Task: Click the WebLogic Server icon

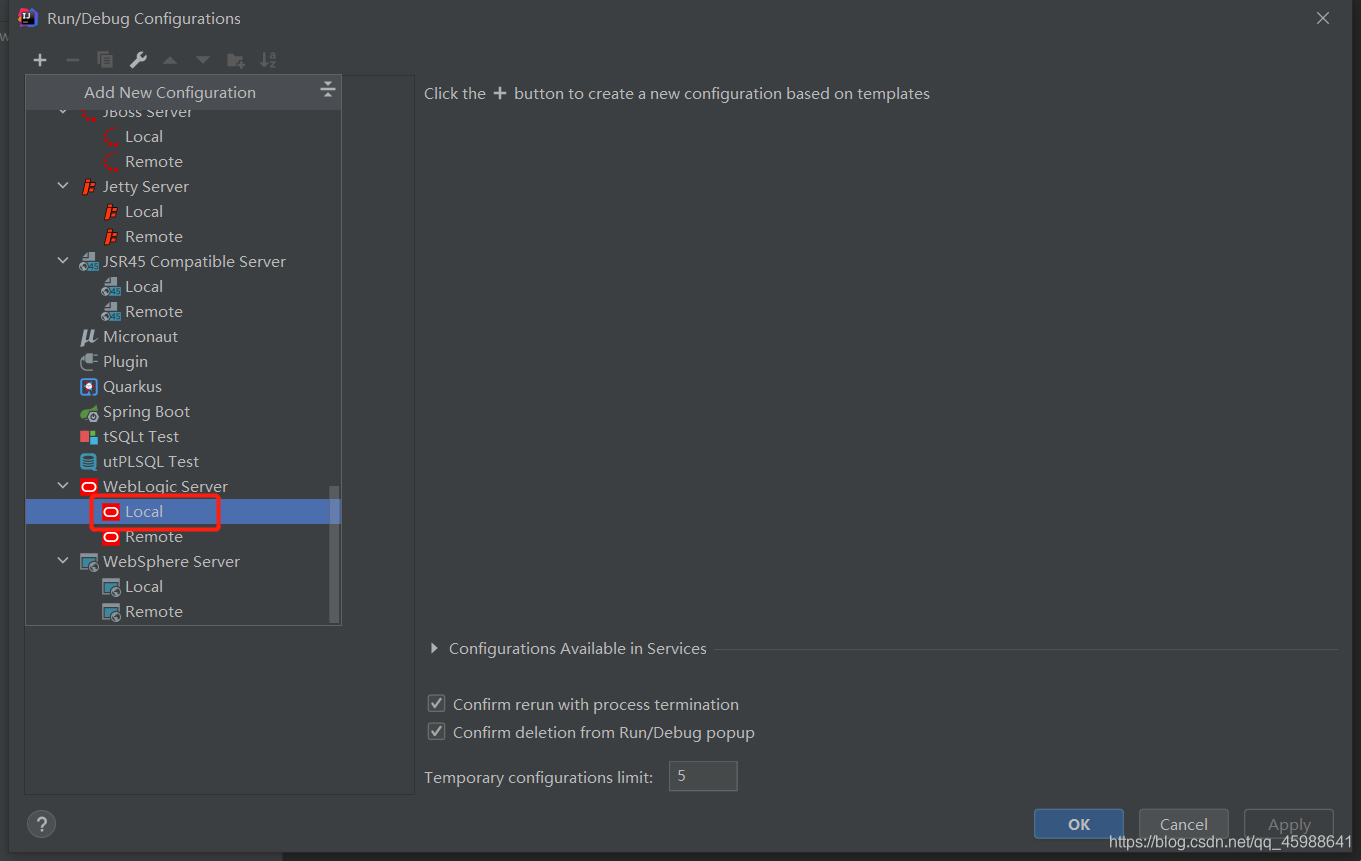Action: (x=88, y=487)
